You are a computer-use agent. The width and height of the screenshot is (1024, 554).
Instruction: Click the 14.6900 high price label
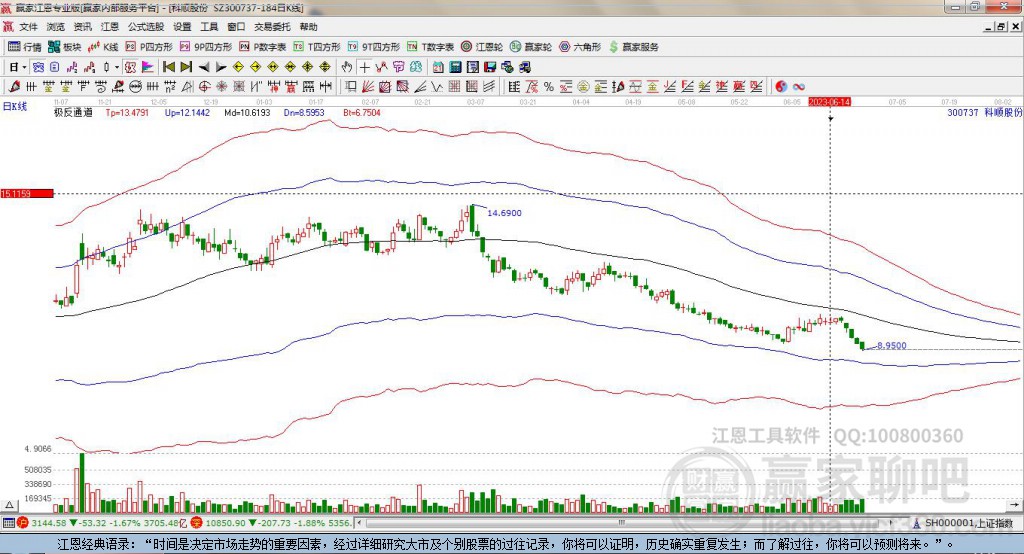[x=505, y=213]
